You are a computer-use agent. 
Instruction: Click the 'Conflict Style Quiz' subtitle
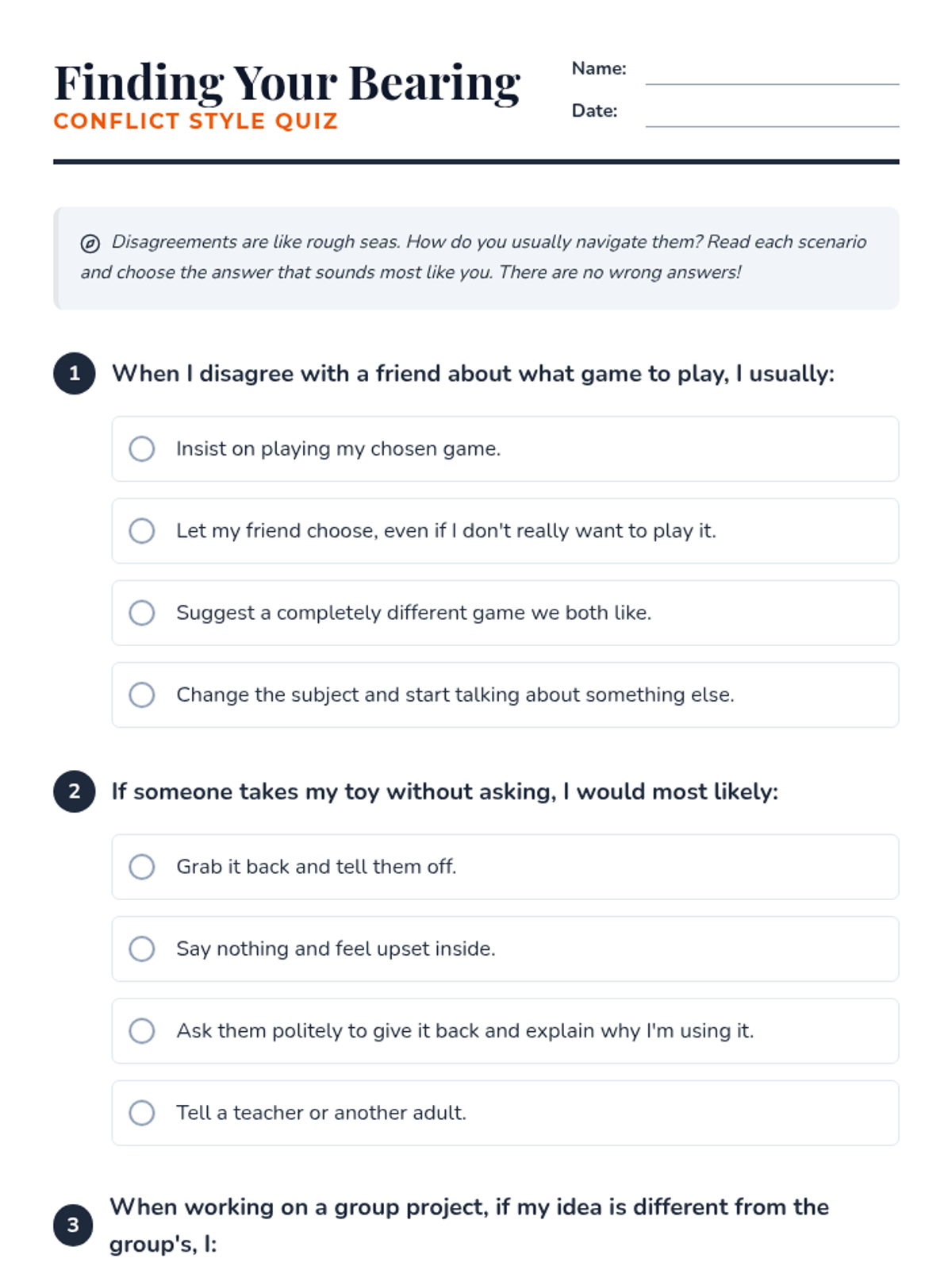(196, 121)
